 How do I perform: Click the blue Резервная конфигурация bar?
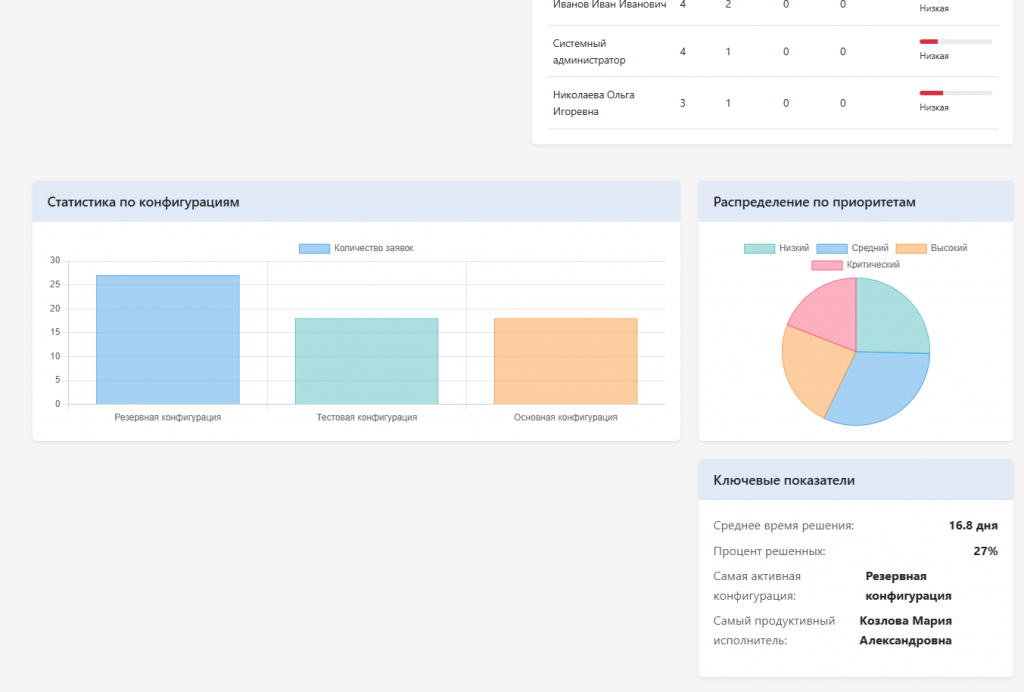[x=168, y=339]
